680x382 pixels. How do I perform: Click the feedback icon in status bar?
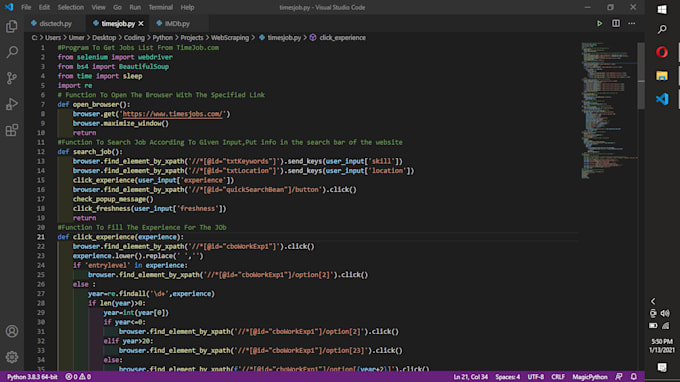[x=619, y=376]
